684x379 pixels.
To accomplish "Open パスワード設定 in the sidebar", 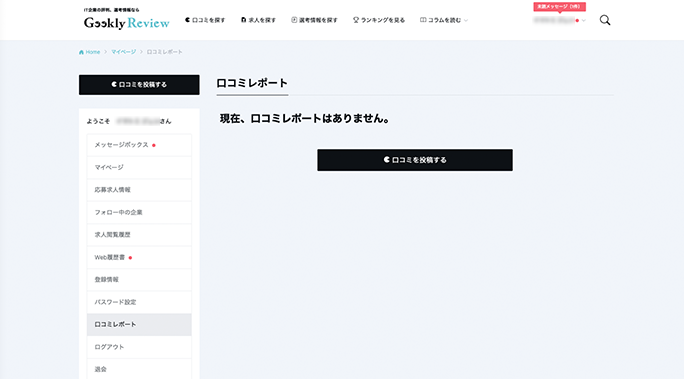I will click(139, 302).
